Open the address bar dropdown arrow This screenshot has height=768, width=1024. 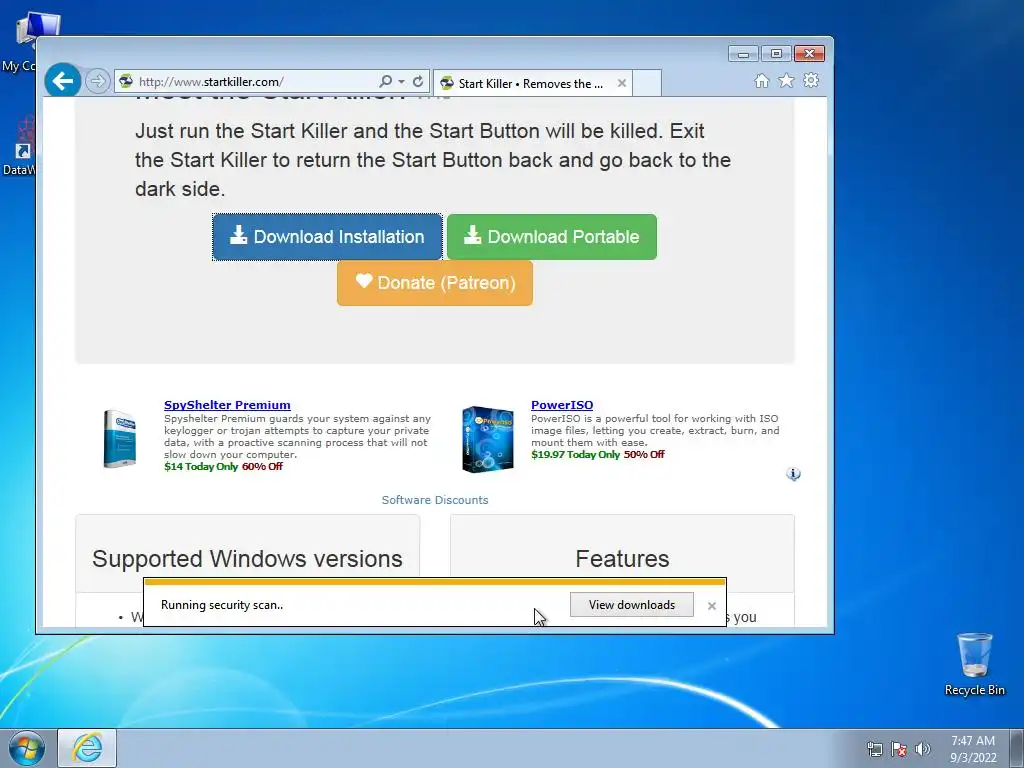401,82
